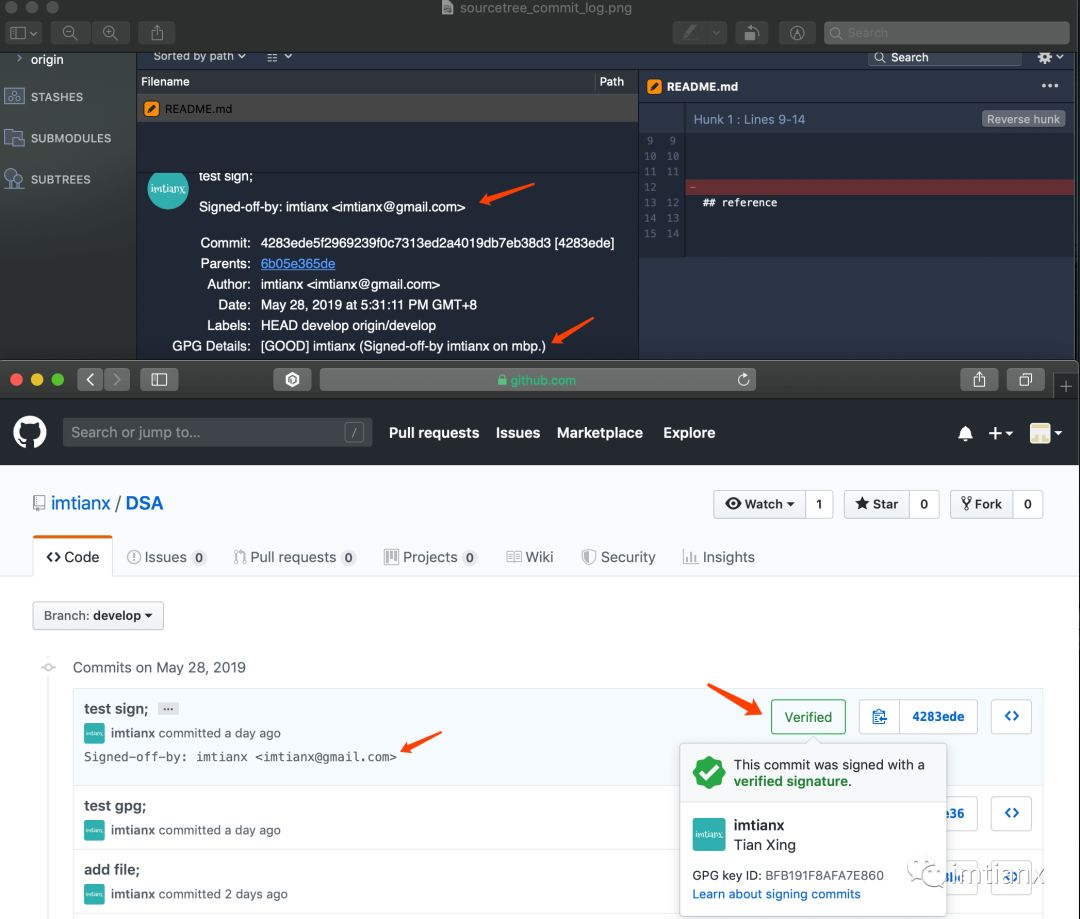Image resolution: width=1080 pixels, height=919 pixels.
Task: Switch to the repository Pull requests tab
Action: 294,557
